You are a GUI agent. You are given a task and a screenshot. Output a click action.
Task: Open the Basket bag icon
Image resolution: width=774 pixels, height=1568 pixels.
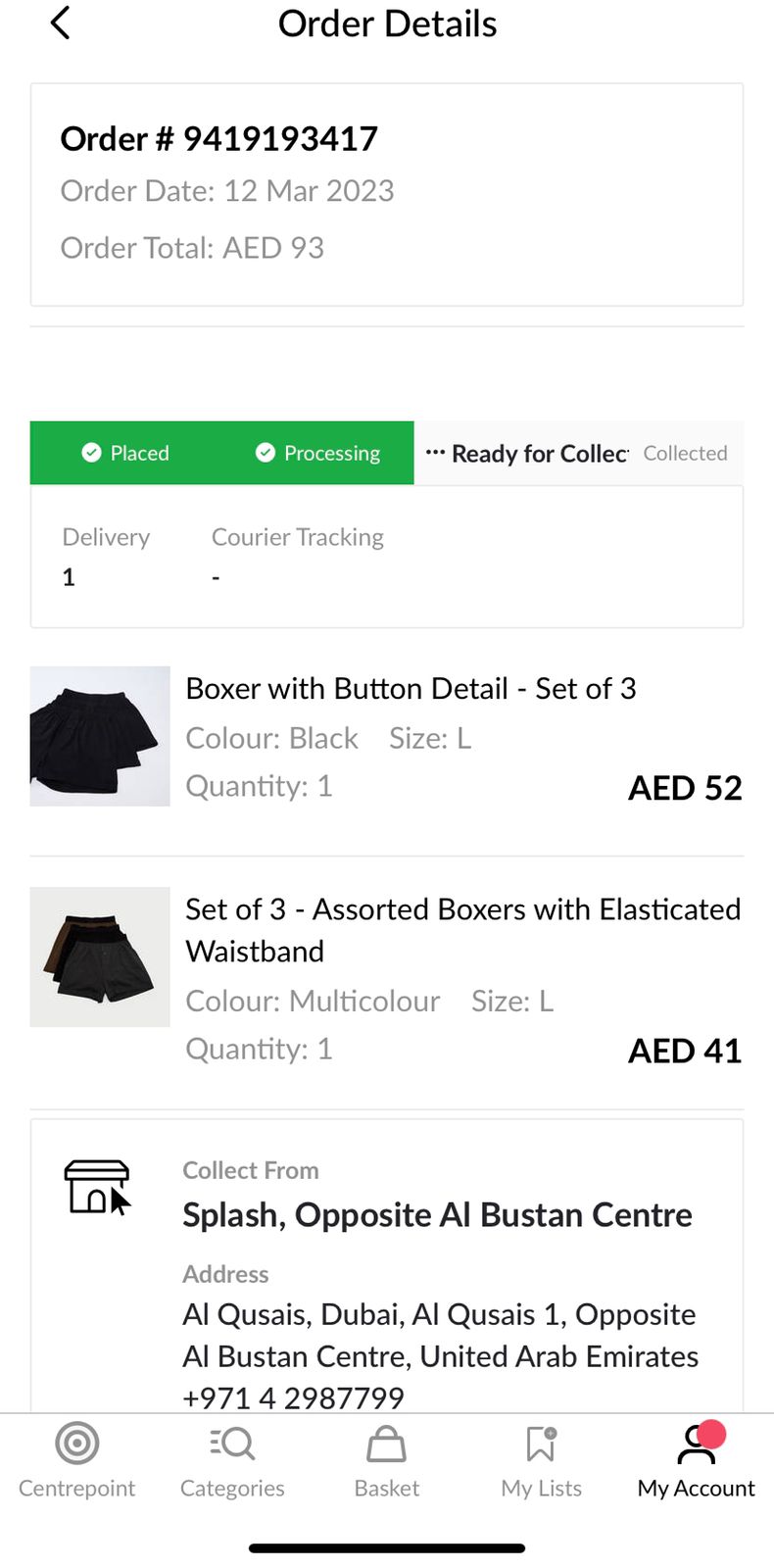(386, 1444)
